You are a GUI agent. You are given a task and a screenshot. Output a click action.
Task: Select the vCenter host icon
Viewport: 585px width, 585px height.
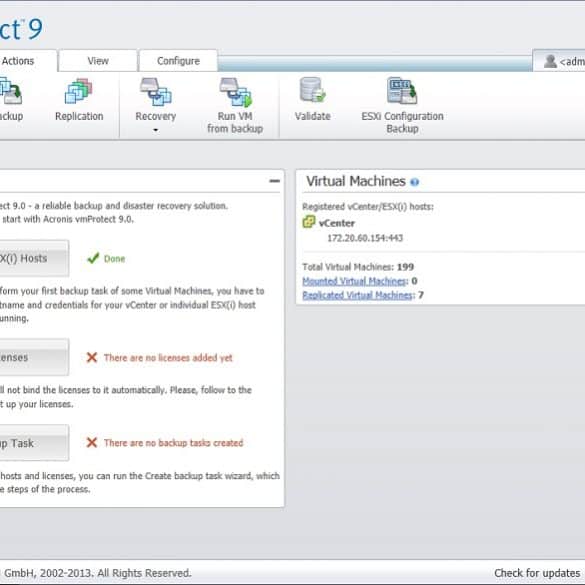click(309, 222)
